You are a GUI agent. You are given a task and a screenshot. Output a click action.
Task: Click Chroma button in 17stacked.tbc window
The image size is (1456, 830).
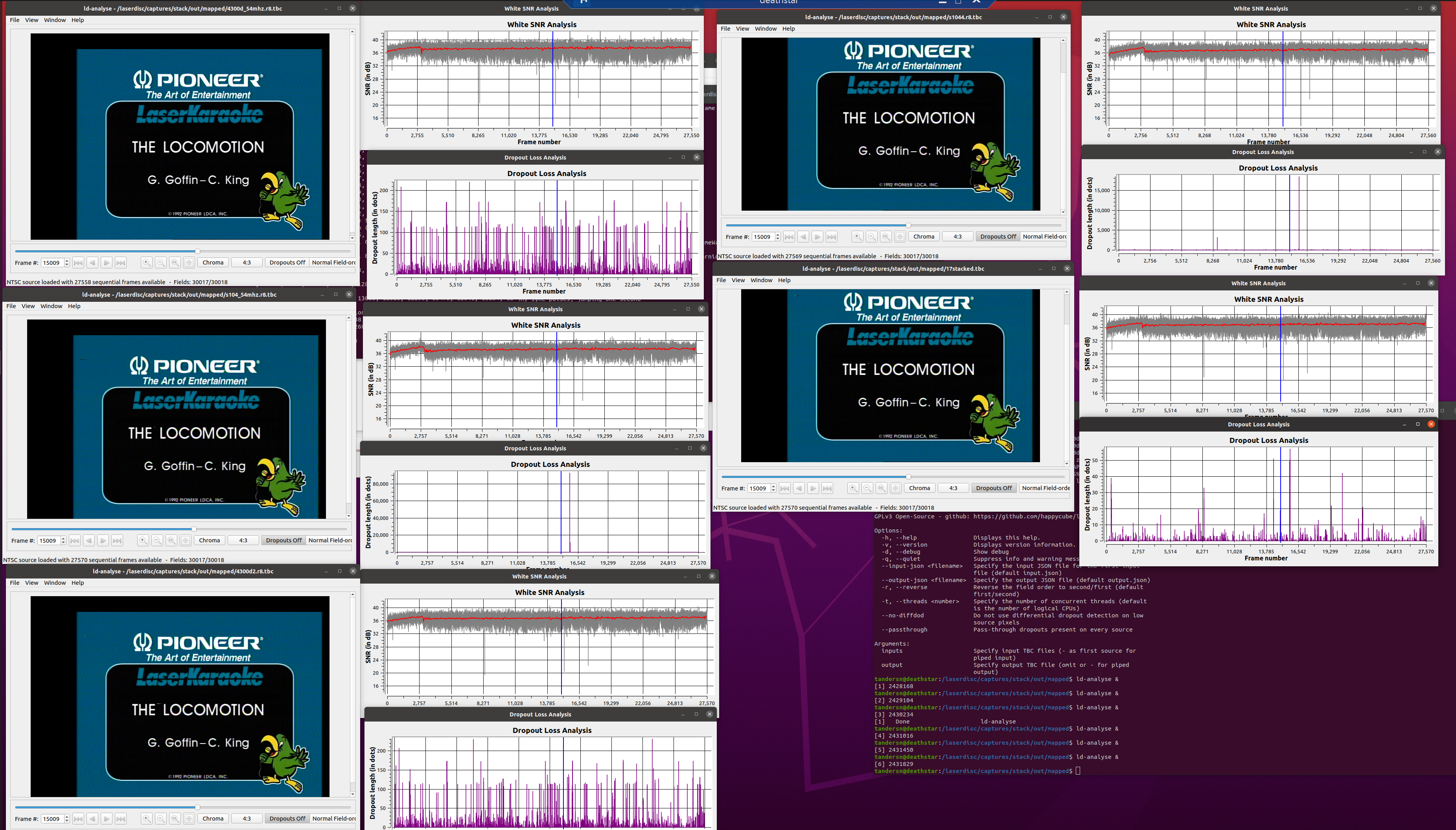coord(920,488)
